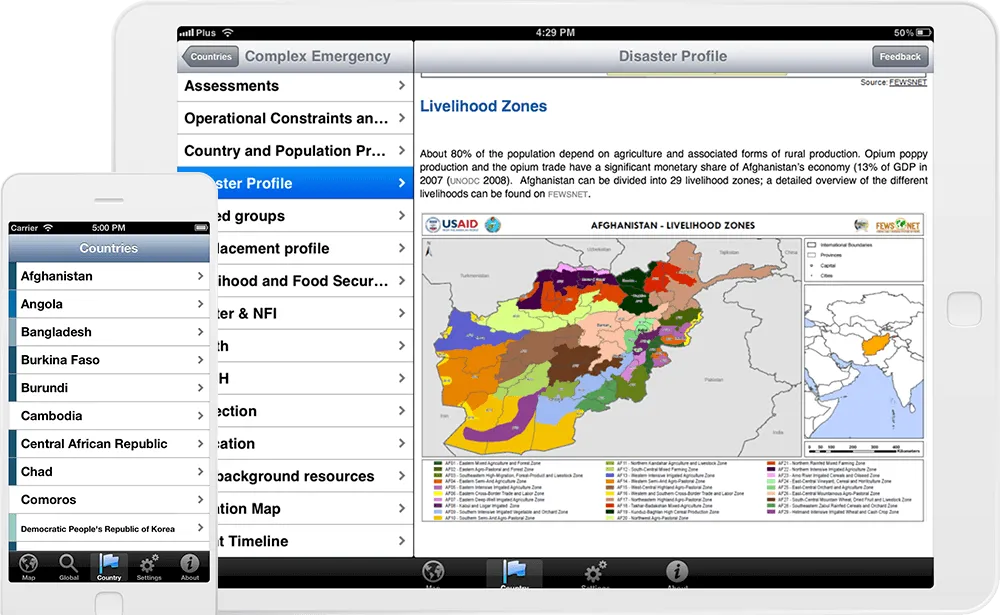Select Chad in the countries list
The width and height of the screenshot is (1000, 615).
coord(109,471)
